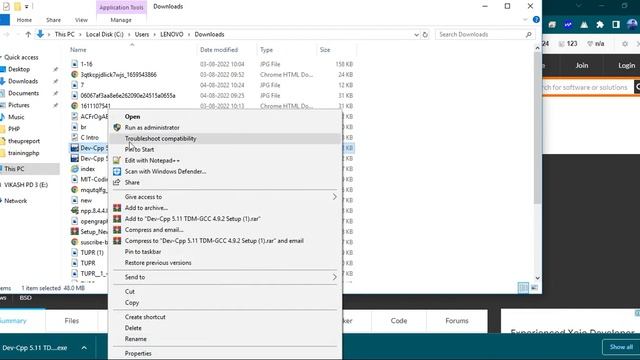Click the Forums tab on the webpage
The height and width of the screenshot is (360, 640).
point(457,321)
